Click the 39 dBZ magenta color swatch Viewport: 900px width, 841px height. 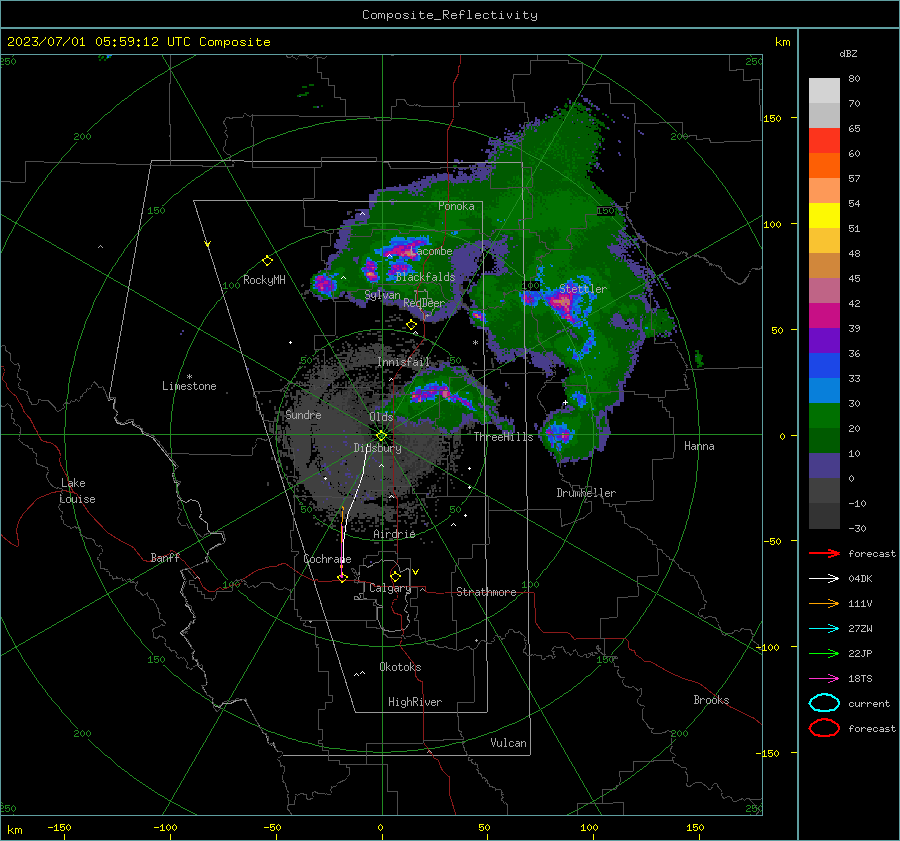coord(824,315)
